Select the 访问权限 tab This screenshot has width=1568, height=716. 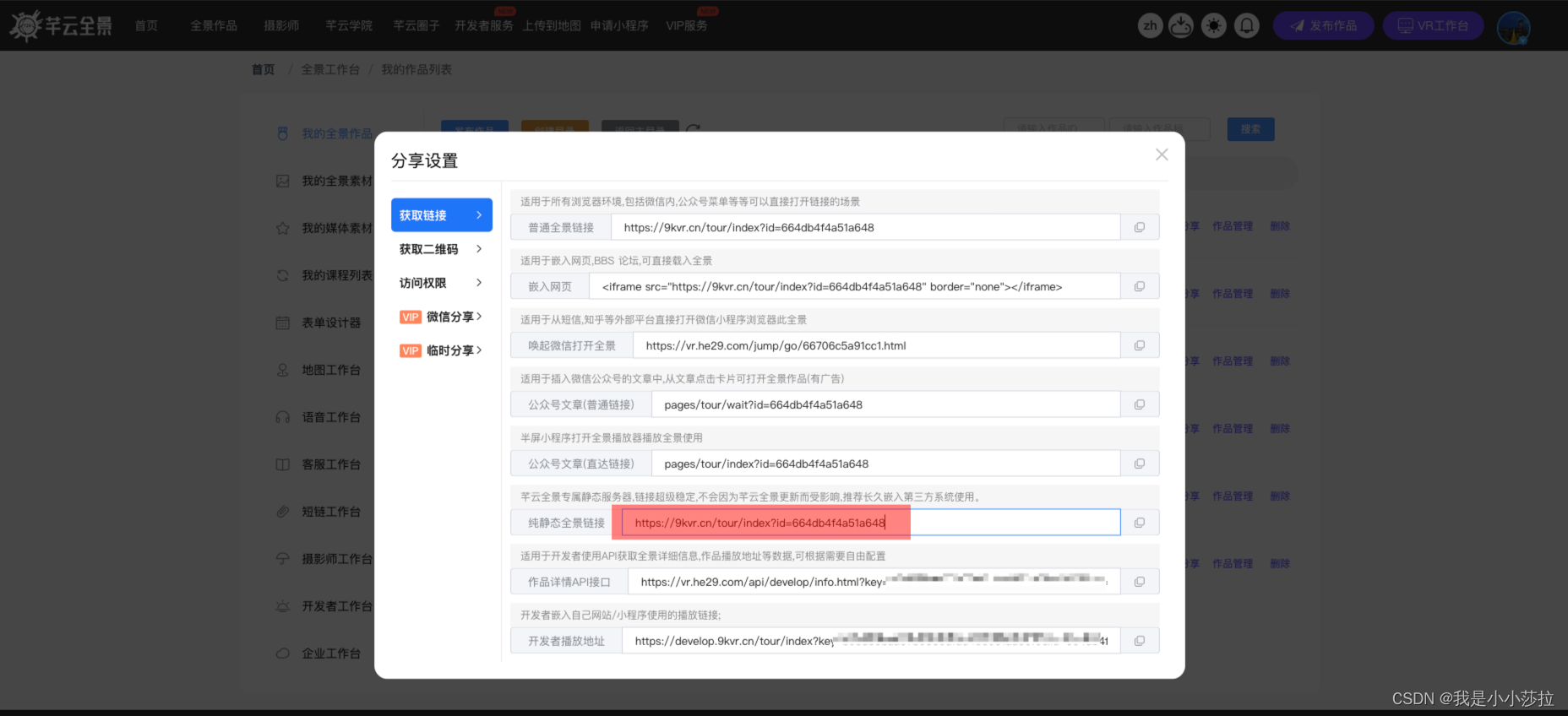(442, 283)
